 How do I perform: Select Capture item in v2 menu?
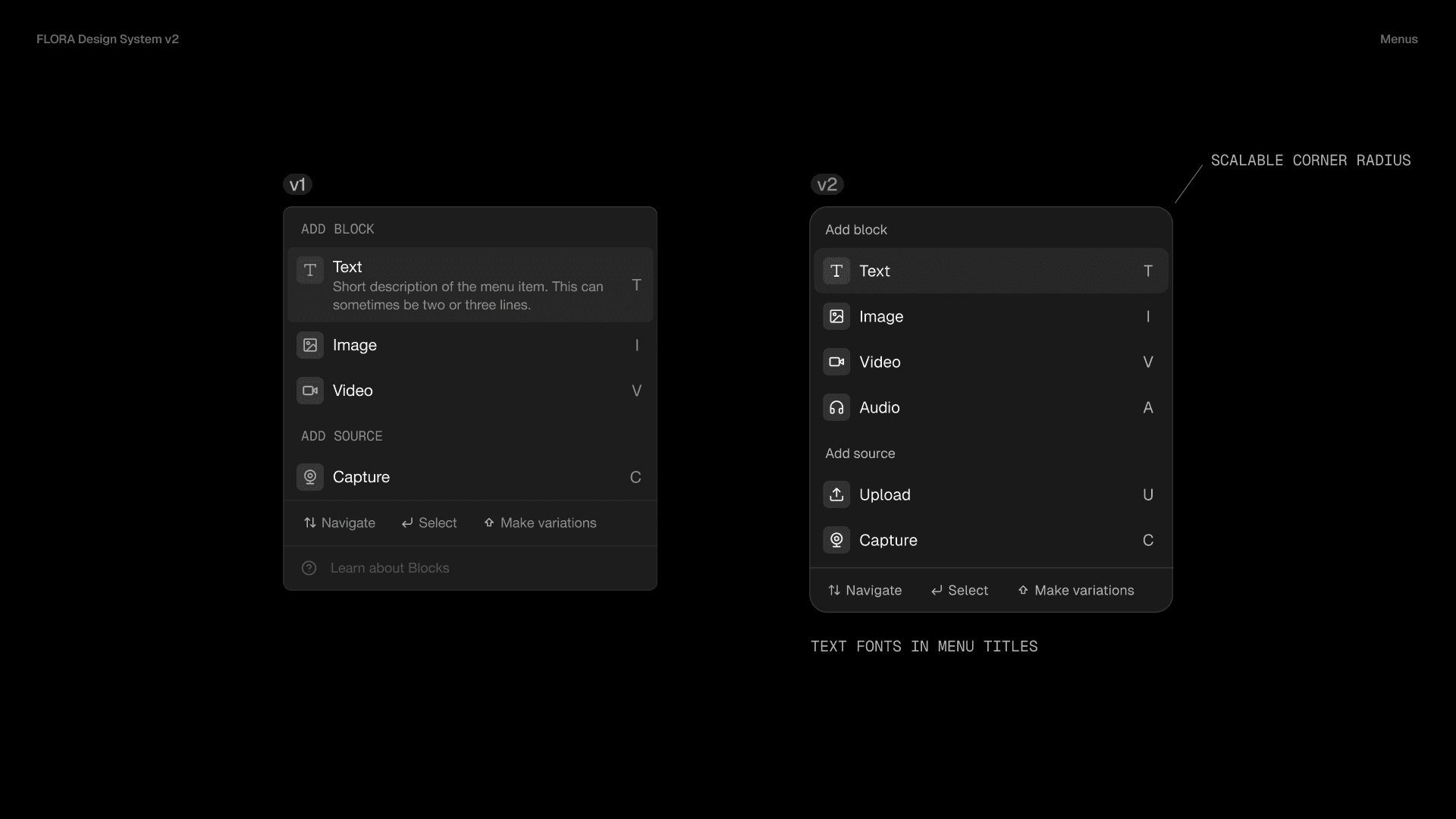[x=990, y=541]
